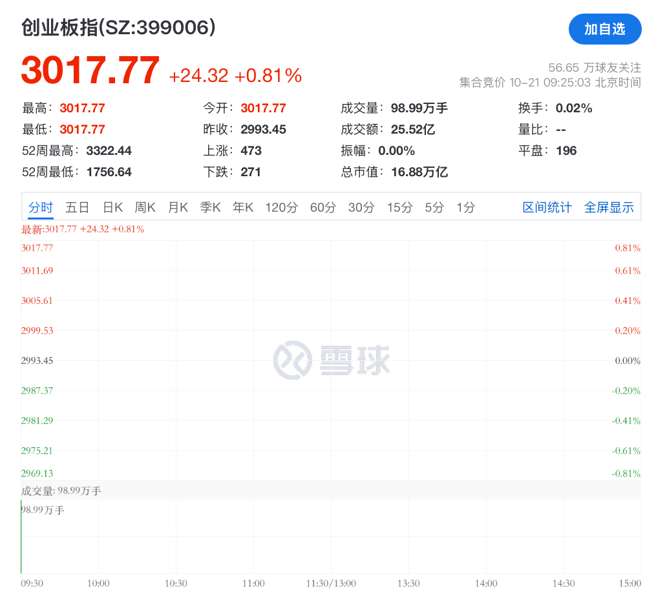The height and width of the screenshot is (608, 667).
Task: Select the 60分 interval tab
Action: click(323, 207)
